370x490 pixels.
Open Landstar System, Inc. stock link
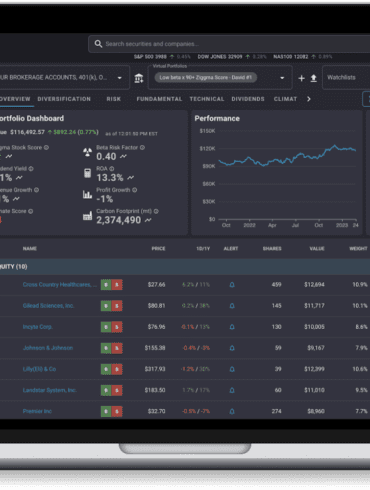(50, 390)
